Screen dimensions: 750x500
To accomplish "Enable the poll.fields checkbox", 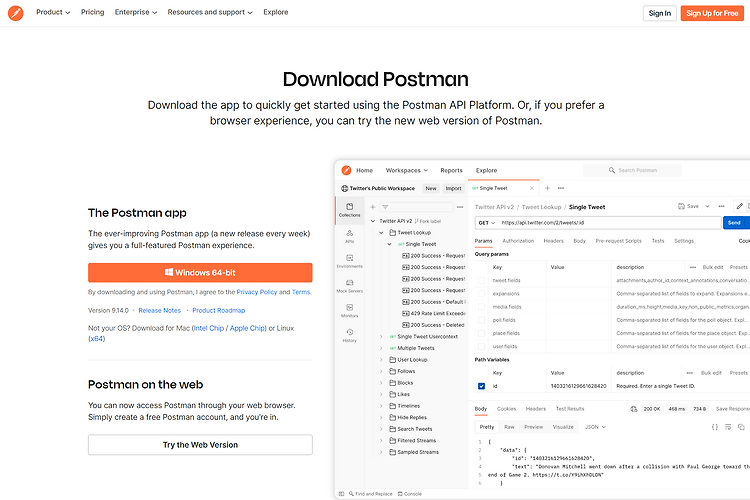I will coord(481,320).
